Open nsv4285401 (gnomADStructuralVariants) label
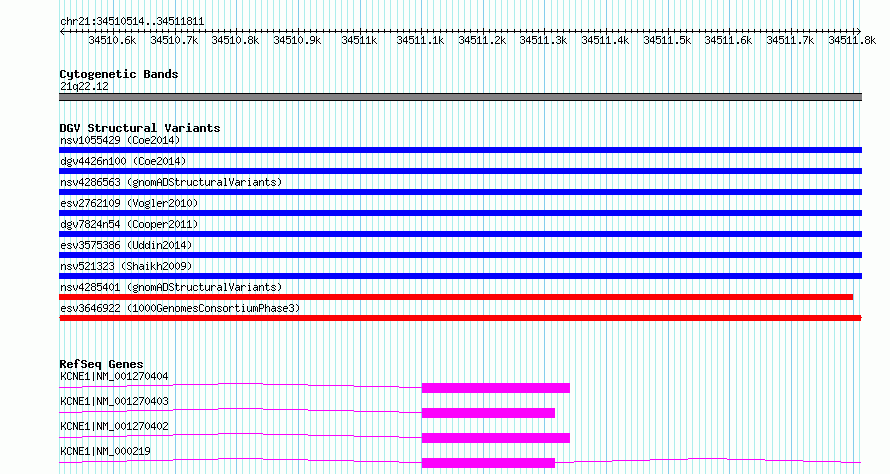The image size is (890, 474). click(x=171, y=287)
